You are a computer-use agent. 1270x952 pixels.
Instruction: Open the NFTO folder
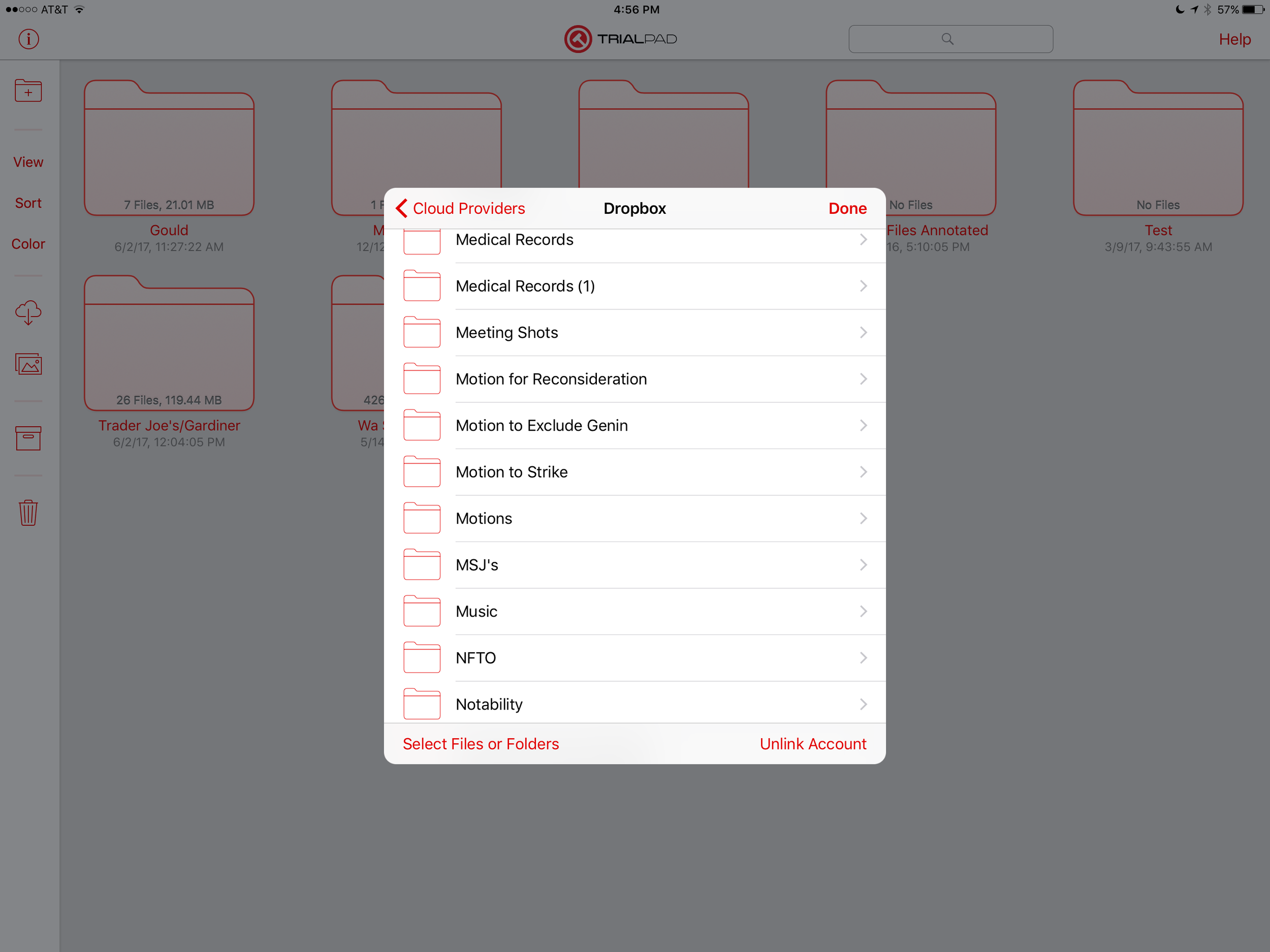click(x=634, y=658)
